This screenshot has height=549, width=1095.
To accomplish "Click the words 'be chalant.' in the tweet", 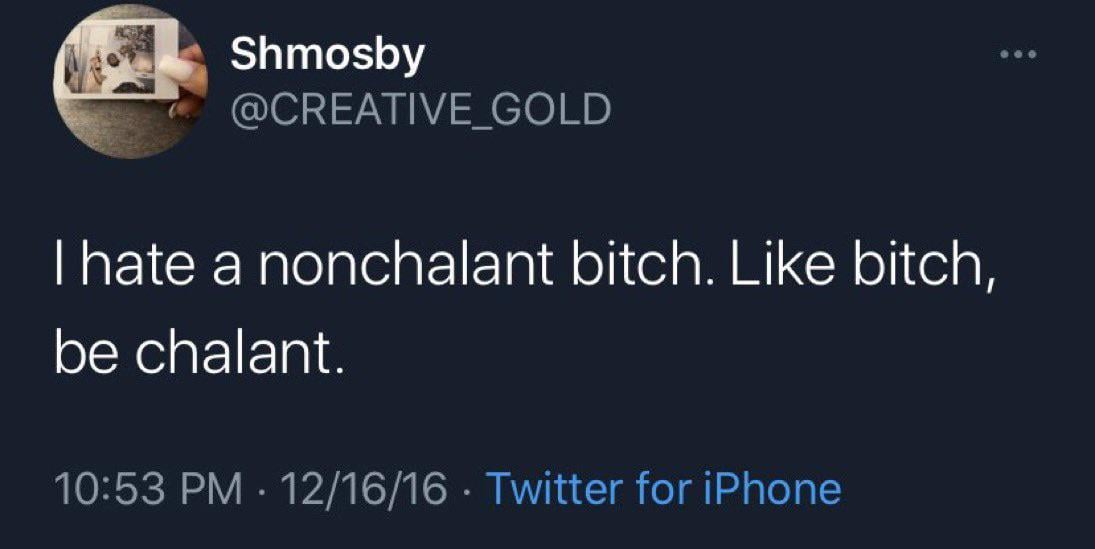I will [200, 353].
